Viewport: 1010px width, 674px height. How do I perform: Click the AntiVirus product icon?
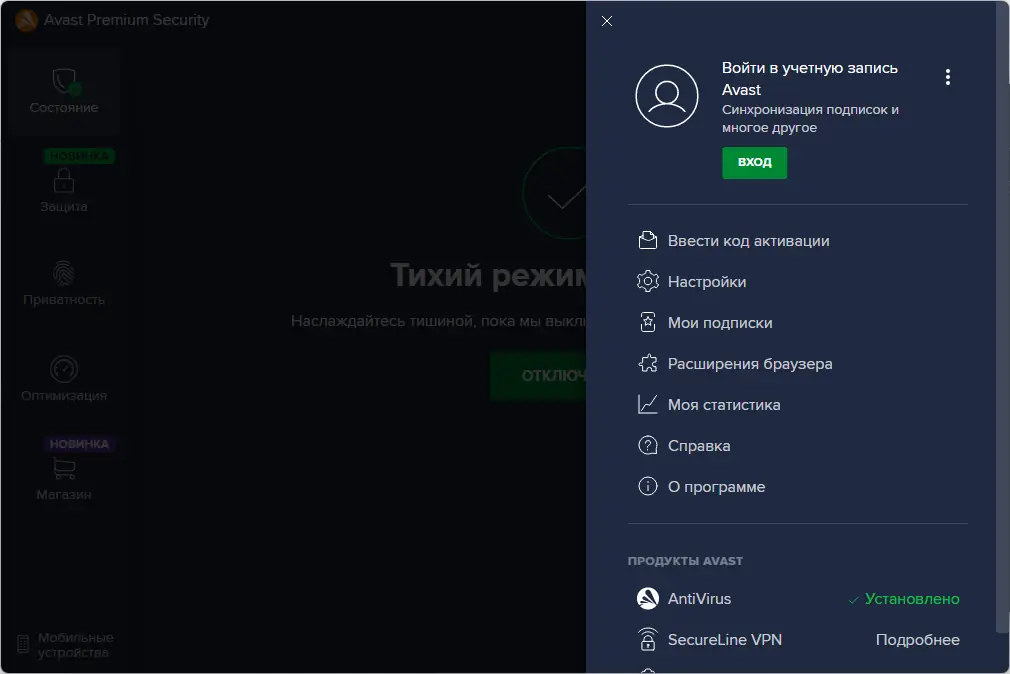coord(646,599)
